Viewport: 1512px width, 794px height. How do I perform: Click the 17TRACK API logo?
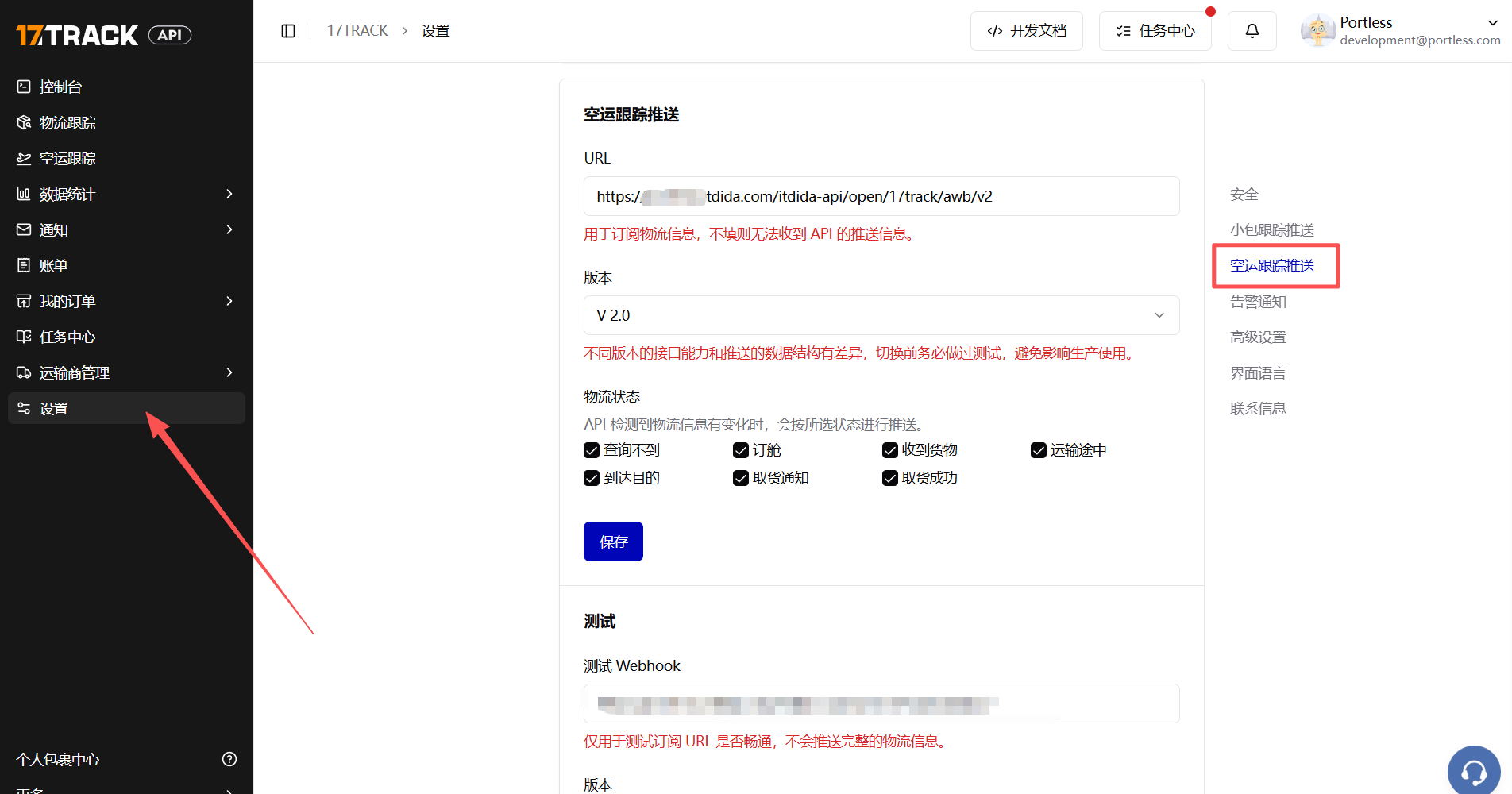click(103, 35)
